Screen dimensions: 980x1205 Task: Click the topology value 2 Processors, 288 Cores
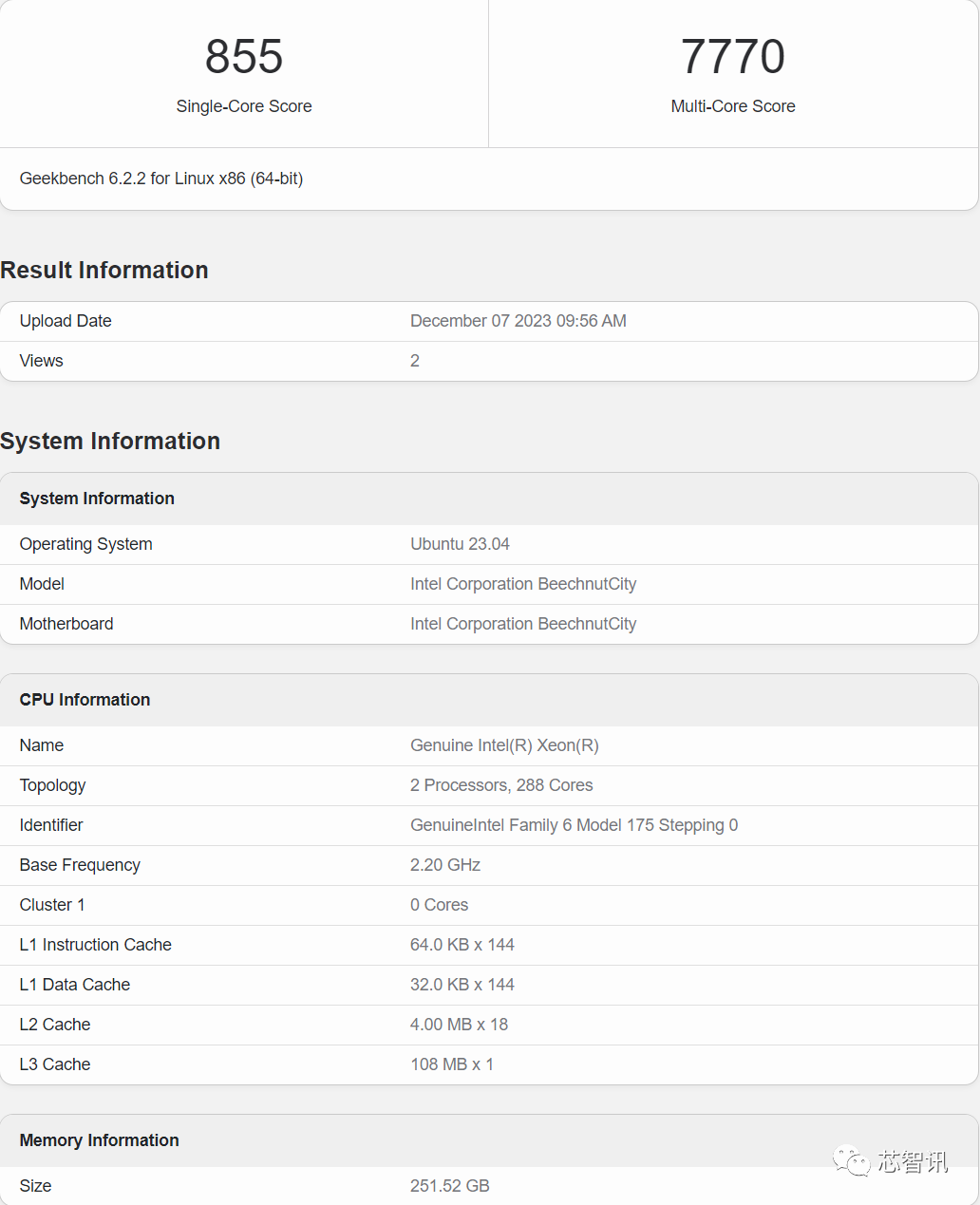click(x=501, y=785)
